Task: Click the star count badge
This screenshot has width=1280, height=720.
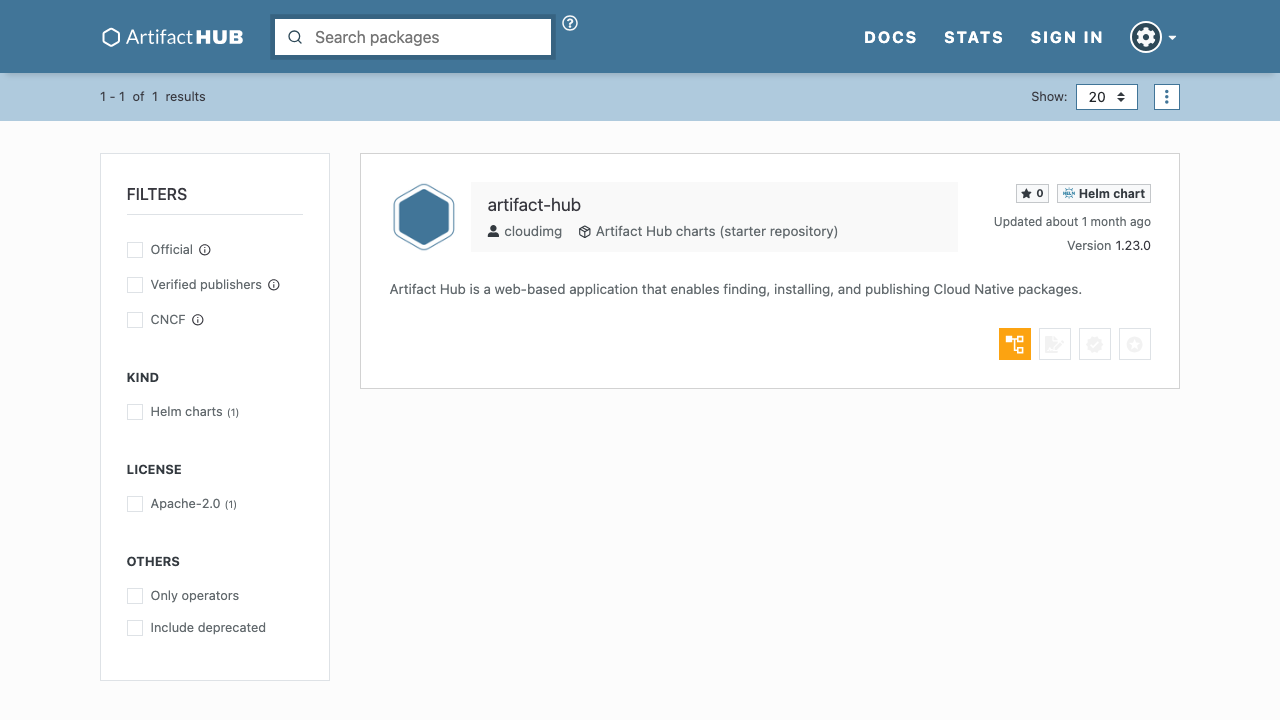Action: (1032, 194)
